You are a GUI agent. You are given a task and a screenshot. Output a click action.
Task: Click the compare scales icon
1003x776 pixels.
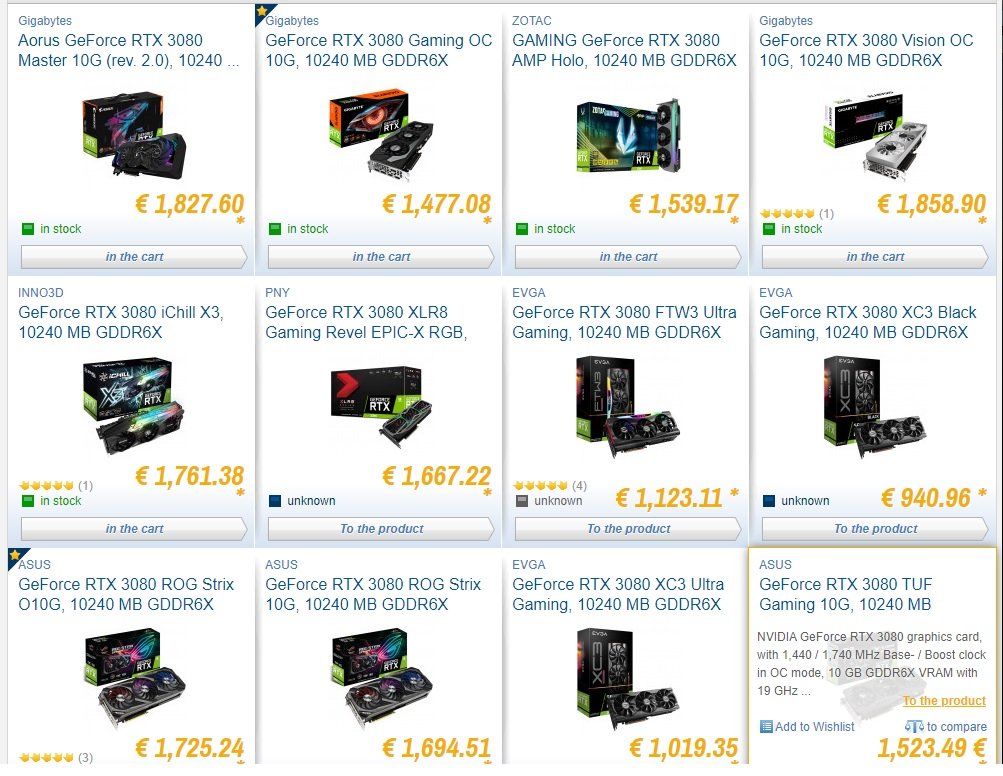point(914,727)
